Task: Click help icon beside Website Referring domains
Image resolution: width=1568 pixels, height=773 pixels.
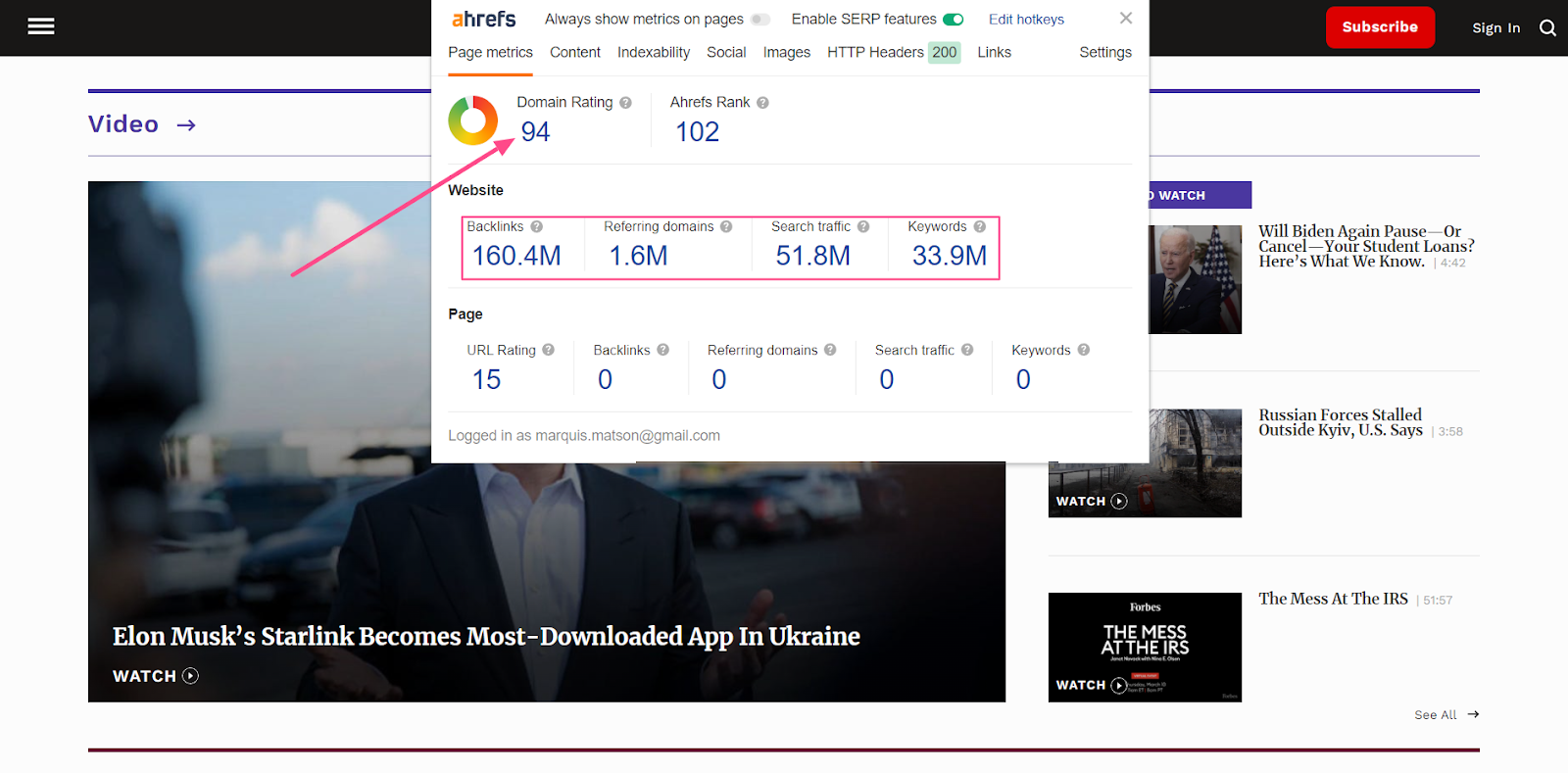Action: (726, 226)
